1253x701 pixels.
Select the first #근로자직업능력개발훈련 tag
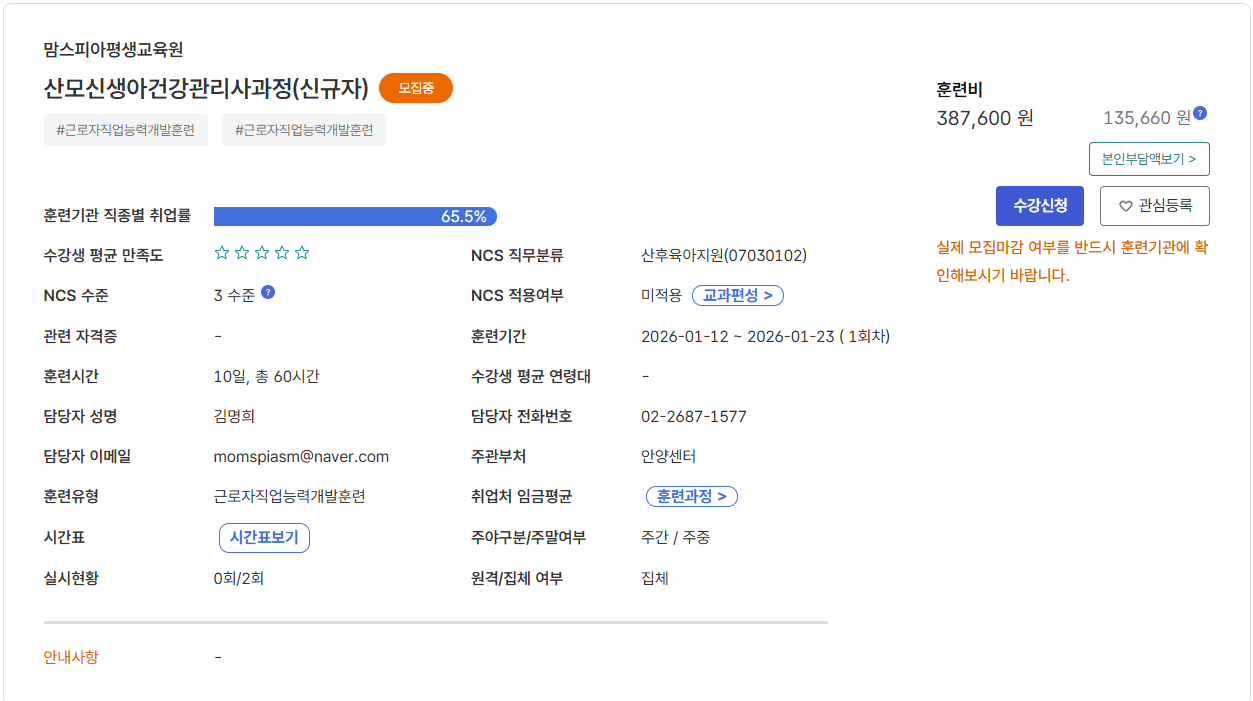(126, 130)
